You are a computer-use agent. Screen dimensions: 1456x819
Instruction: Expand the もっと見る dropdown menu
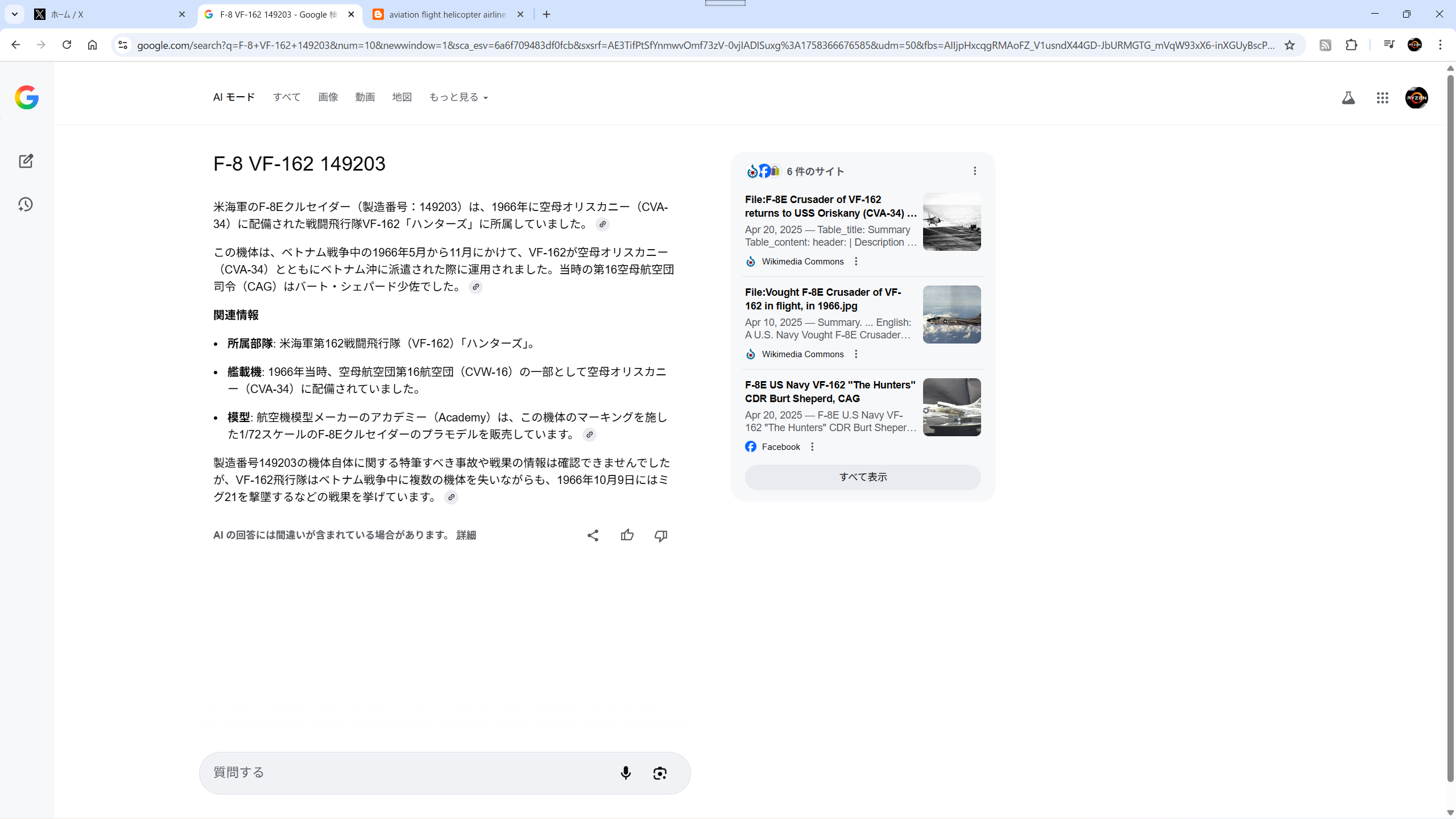click(x=458, y=97)
